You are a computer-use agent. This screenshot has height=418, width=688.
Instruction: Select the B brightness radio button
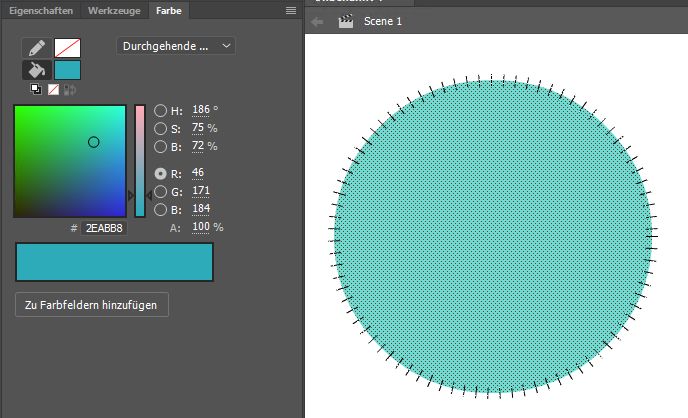[161, 146]
